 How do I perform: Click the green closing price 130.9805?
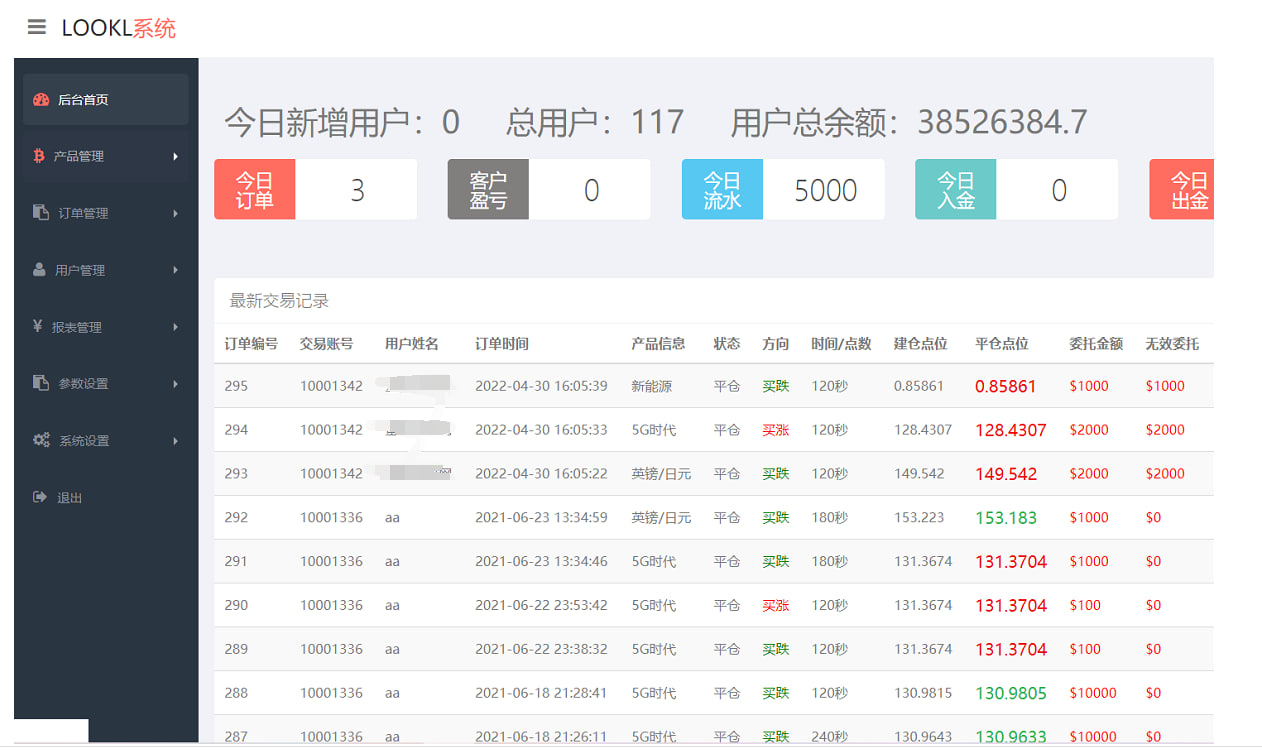tap(1011, 693)
